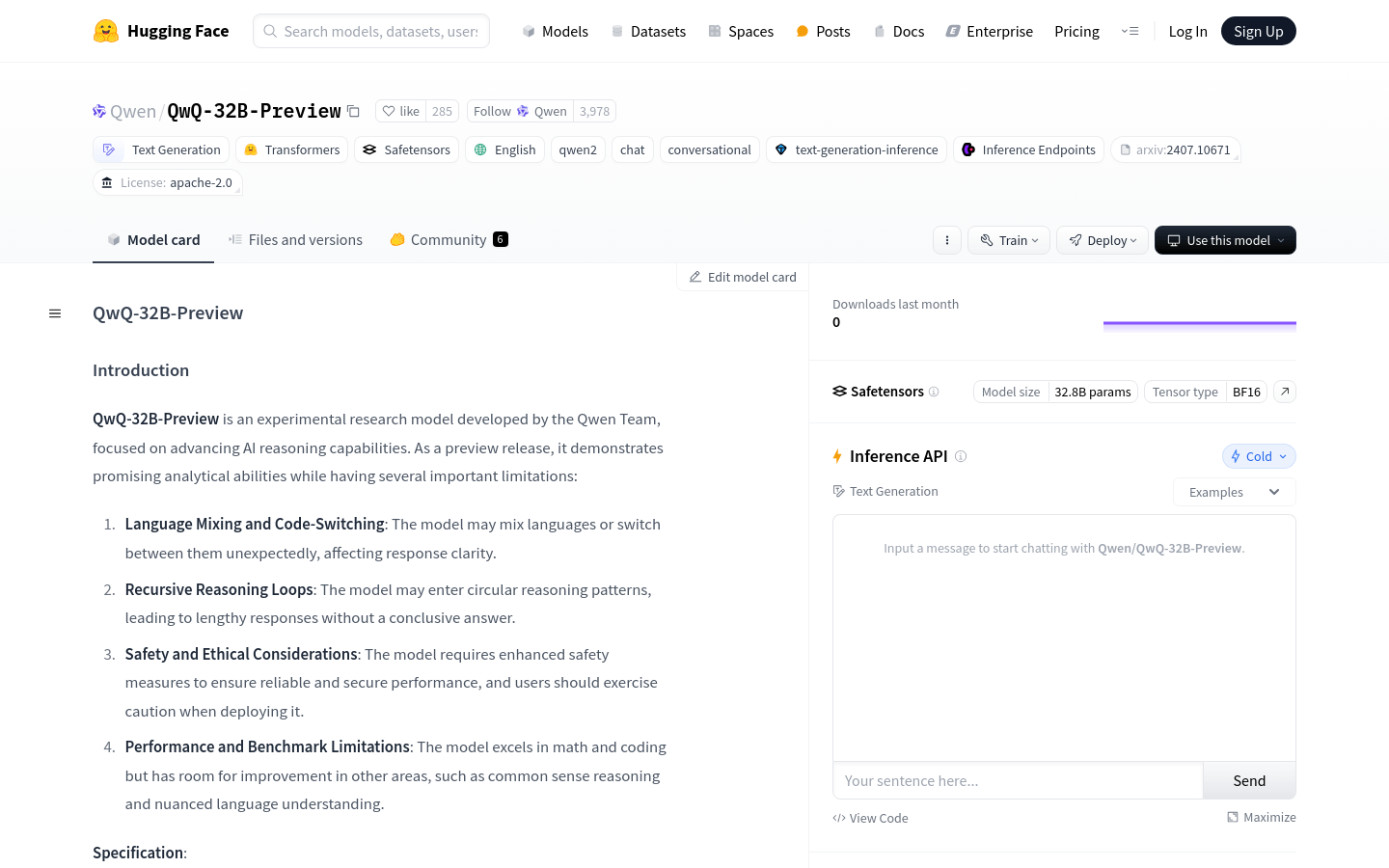Image resolution: width=1389 pixels, height=868 pixels.
Task: Focus the 'Your sentence here...' input
Action: coord(1018,780)
